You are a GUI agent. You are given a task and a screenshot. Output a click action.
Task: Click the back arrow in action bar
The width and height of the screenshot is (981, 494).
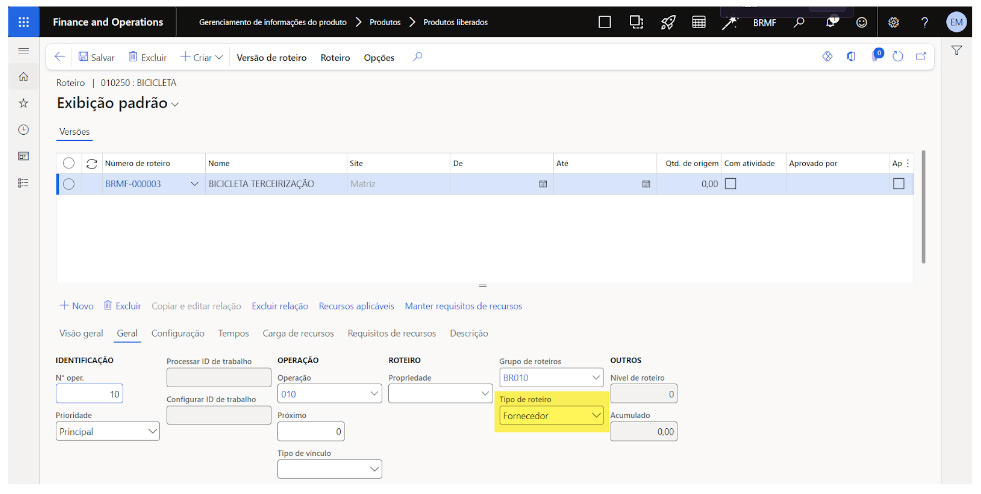(x=60, y=57)
